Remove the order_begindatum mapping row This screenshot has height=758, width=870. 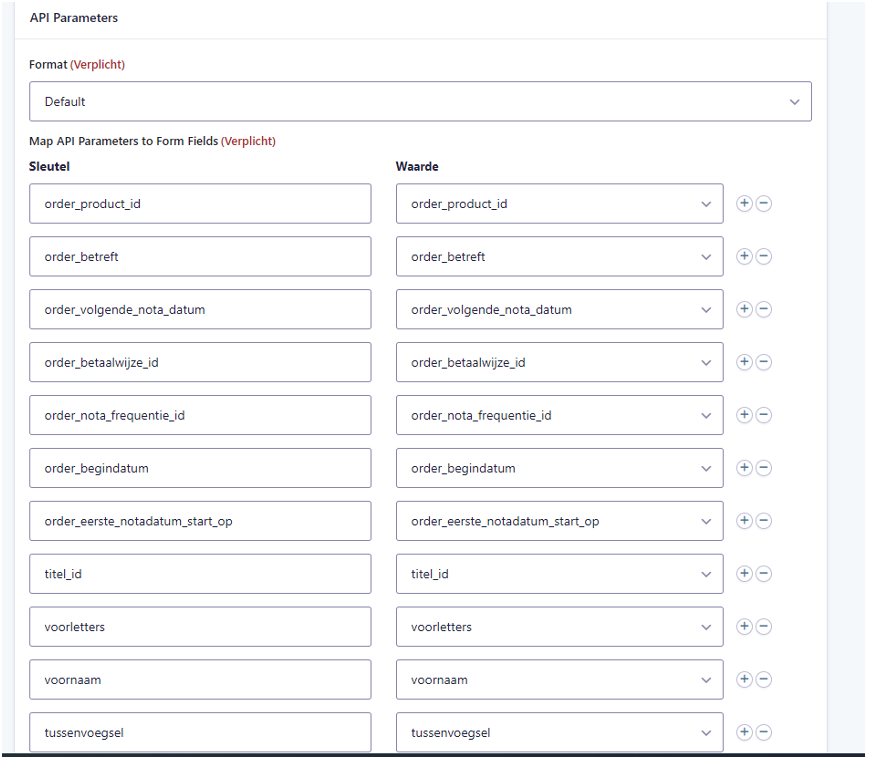click(x=763, y=468)
